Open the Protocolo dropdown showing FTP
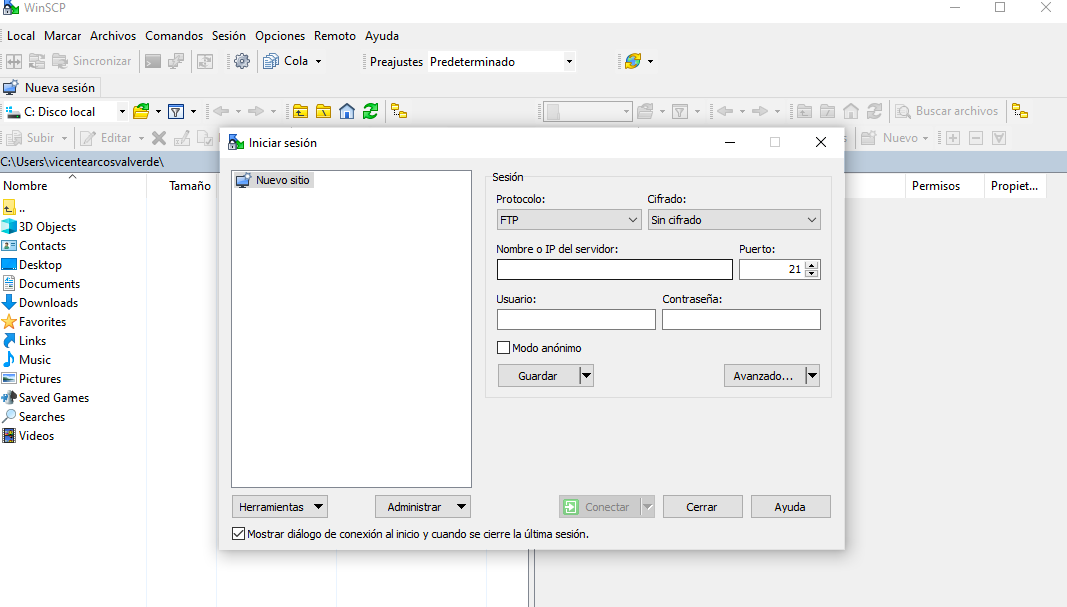1067x607 pixels. pos(568,219)
